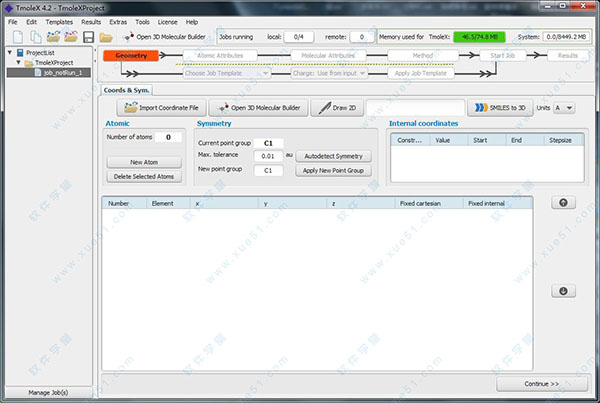Image resolution: width=600 pixels, height=403 pixels.
Task: Click the move down arrow button
Action: click(563, 291)
